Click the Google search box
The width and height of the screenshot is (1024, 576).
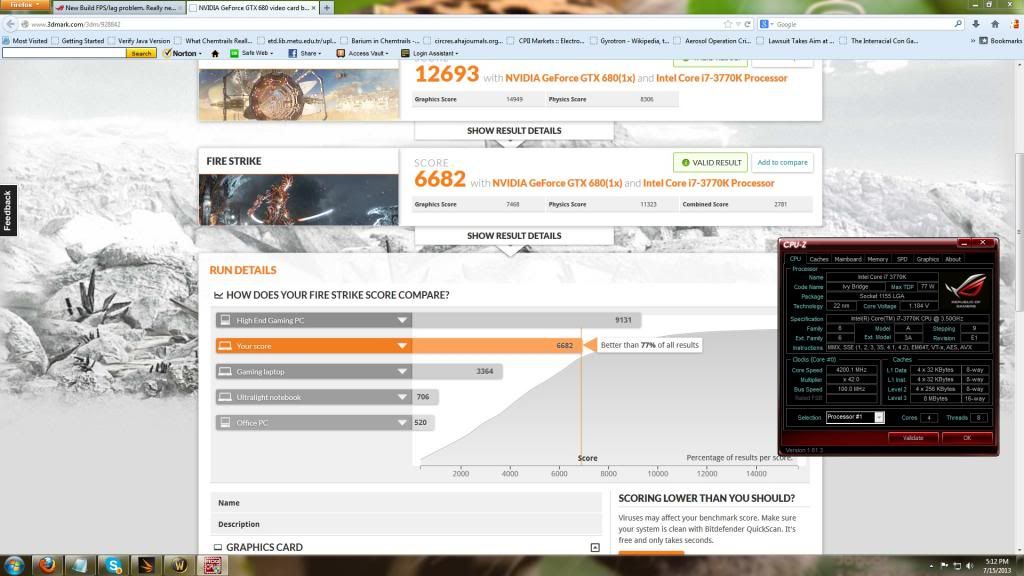coord(862,24)
